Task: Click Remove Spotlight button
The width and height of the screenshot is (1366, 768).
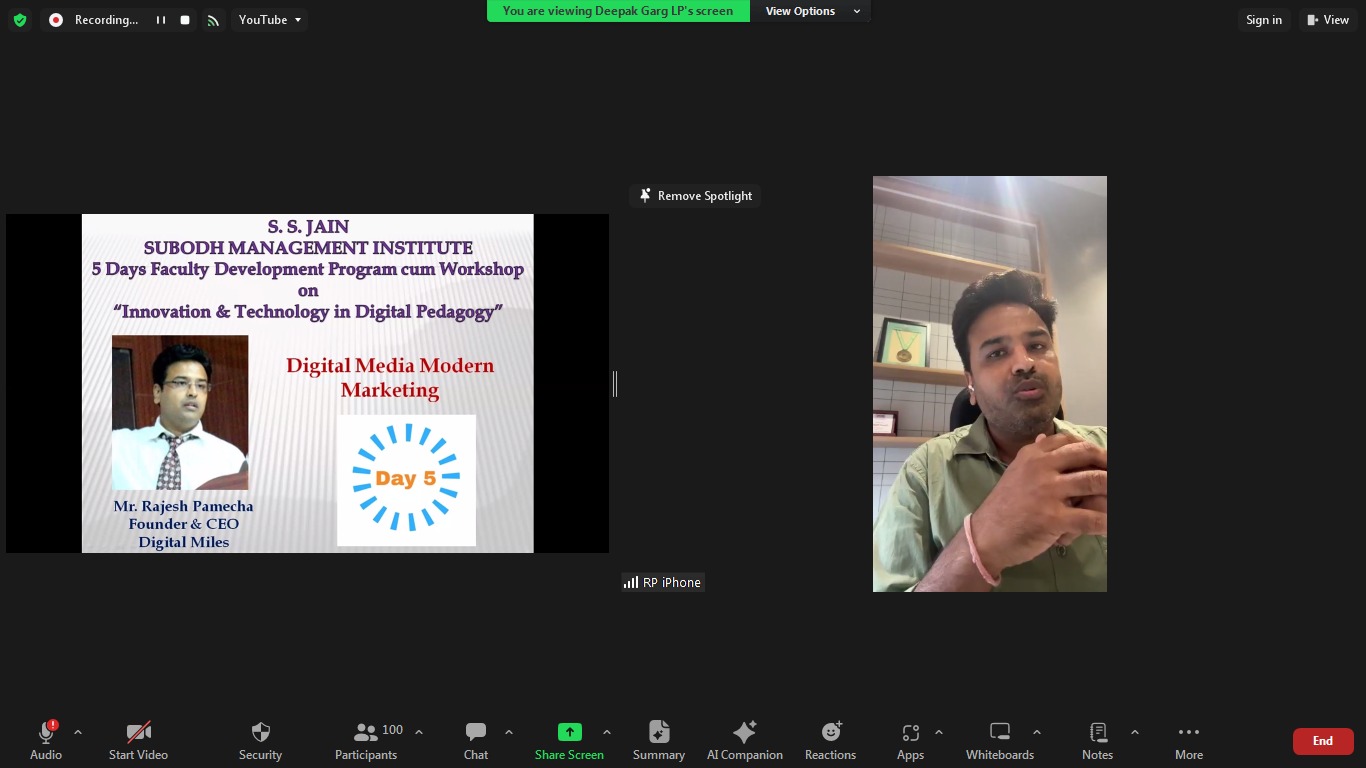Action: 696,196
